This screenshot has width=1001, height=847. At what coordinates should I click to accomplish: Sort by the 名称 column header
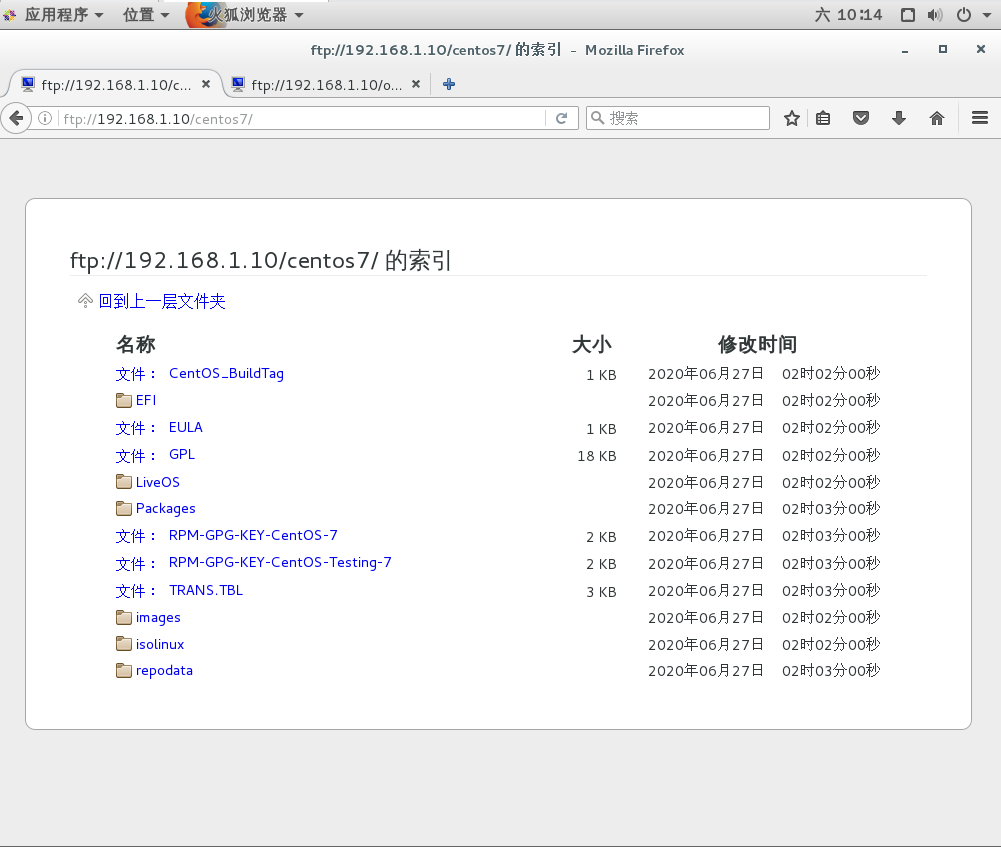(x=135, y=344)
